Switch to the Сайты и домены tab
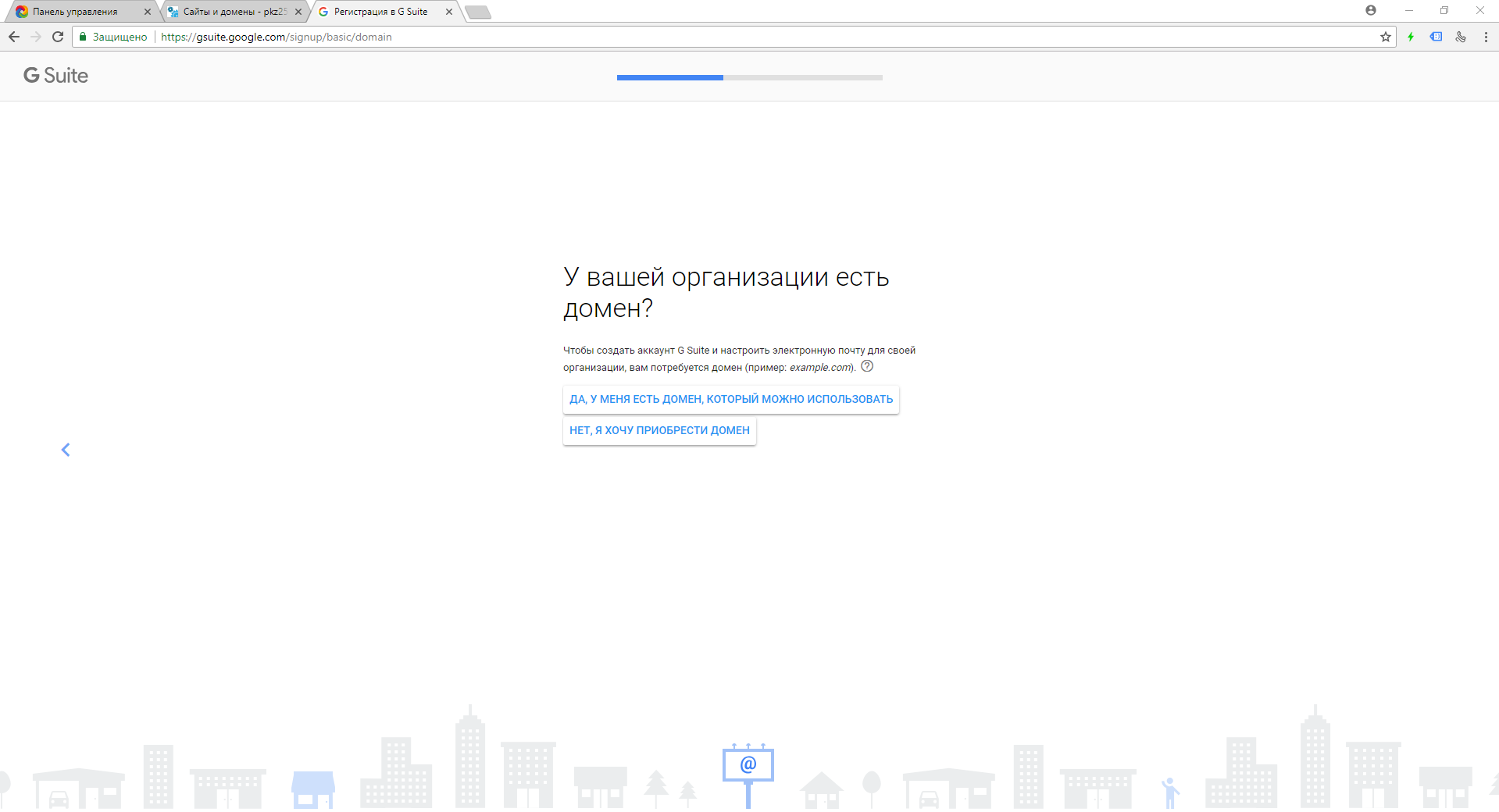This screenshot has height=812, width=1499. (x=234, y=12)
